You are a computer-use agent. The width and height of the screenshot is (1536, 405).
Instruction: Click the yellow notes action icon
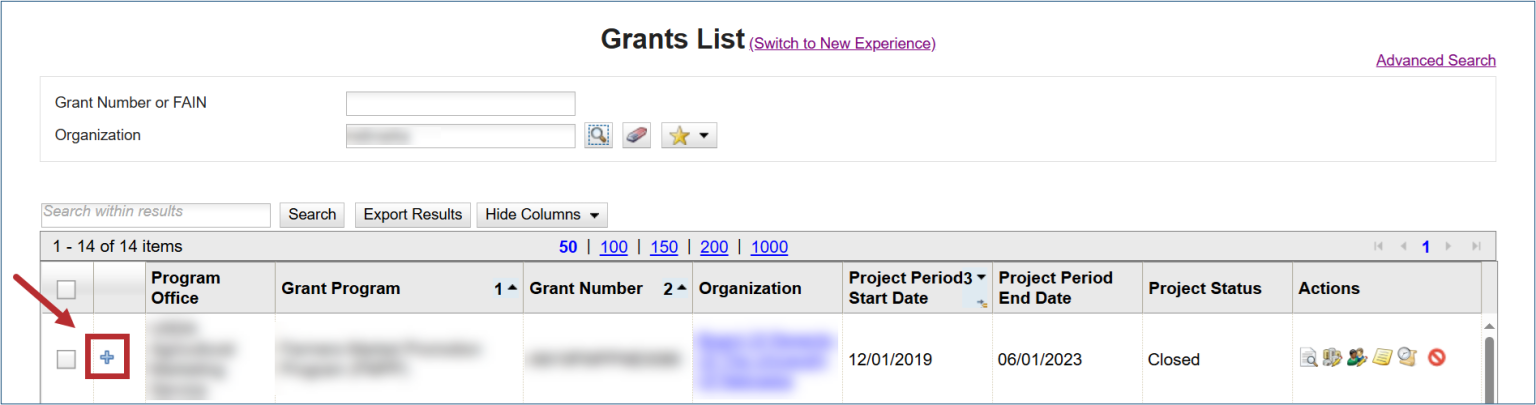pyautogui.click(x=1382, y=358)
